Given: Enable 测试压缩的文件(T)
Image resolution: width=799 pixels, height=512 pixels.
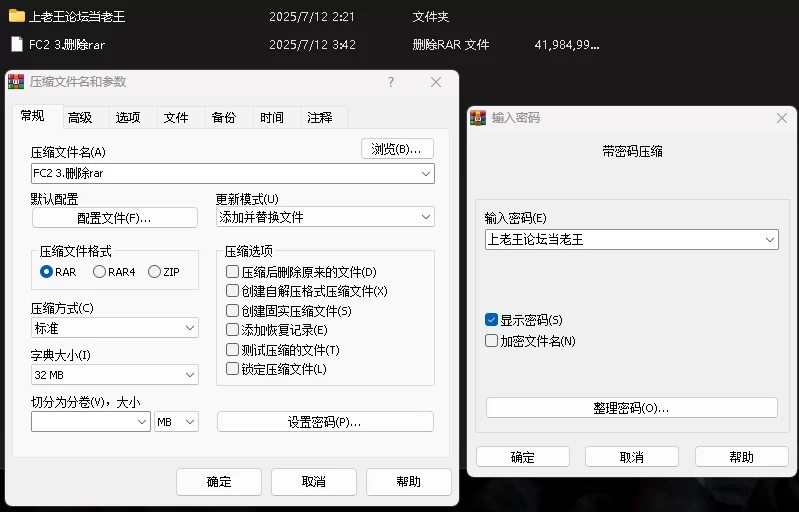Looking at the screenshot, I should (x=232, y=349).
